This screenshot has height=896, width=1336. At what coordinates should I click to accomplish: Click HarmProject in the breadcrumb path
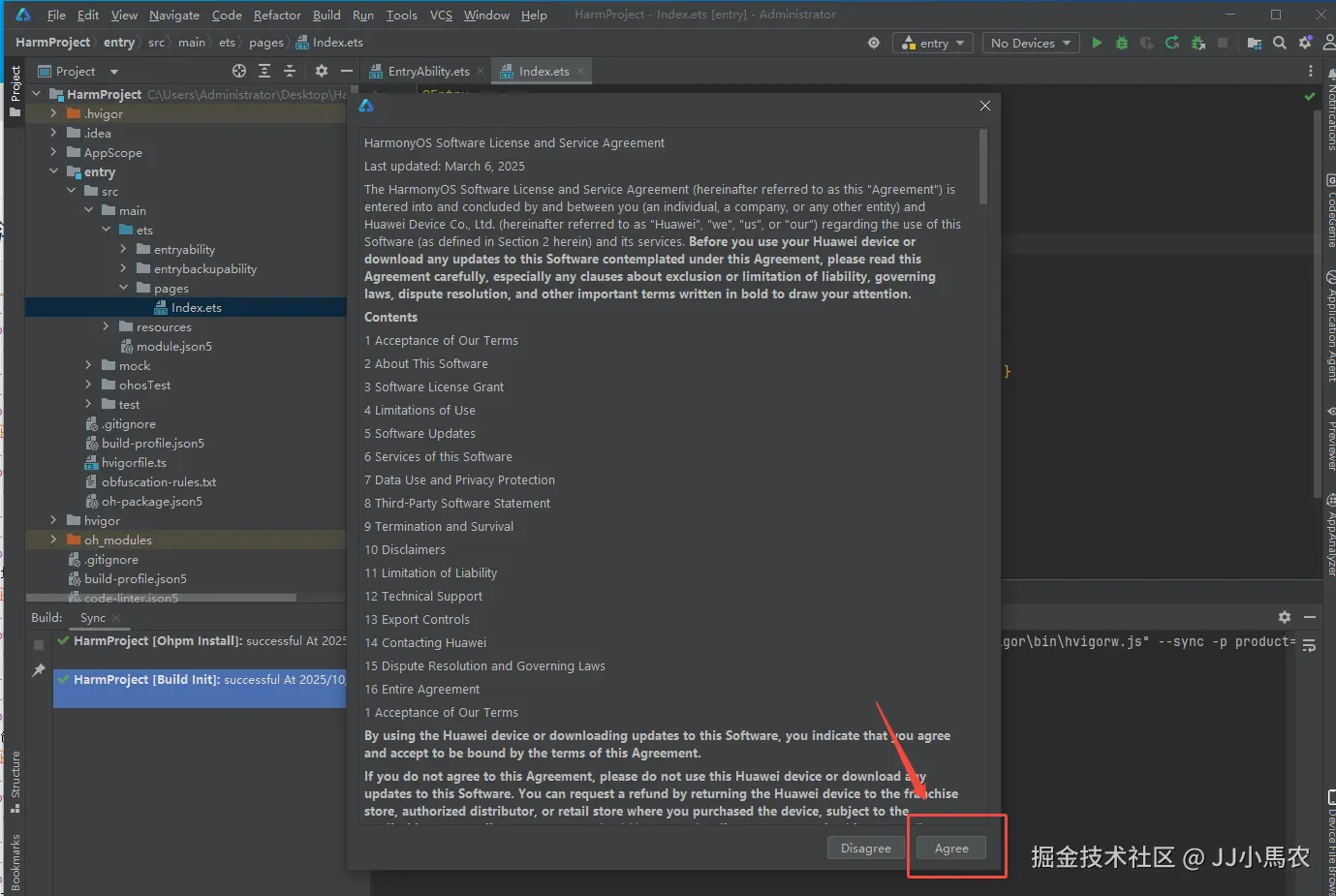pyautogui.click(x=52, y=43)
